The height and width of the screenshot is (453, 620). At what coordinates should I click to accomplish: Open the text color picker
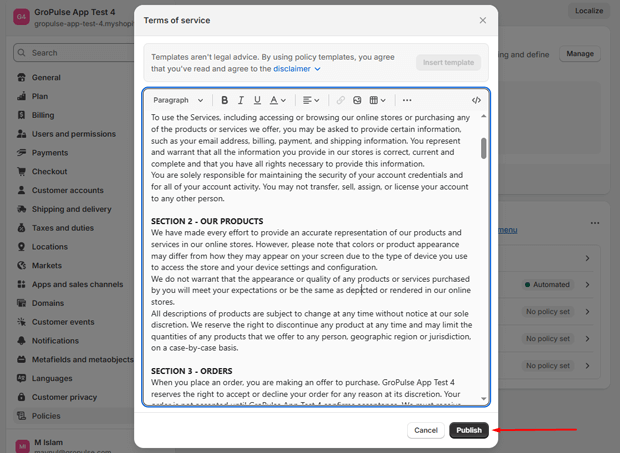coord(278,100)
